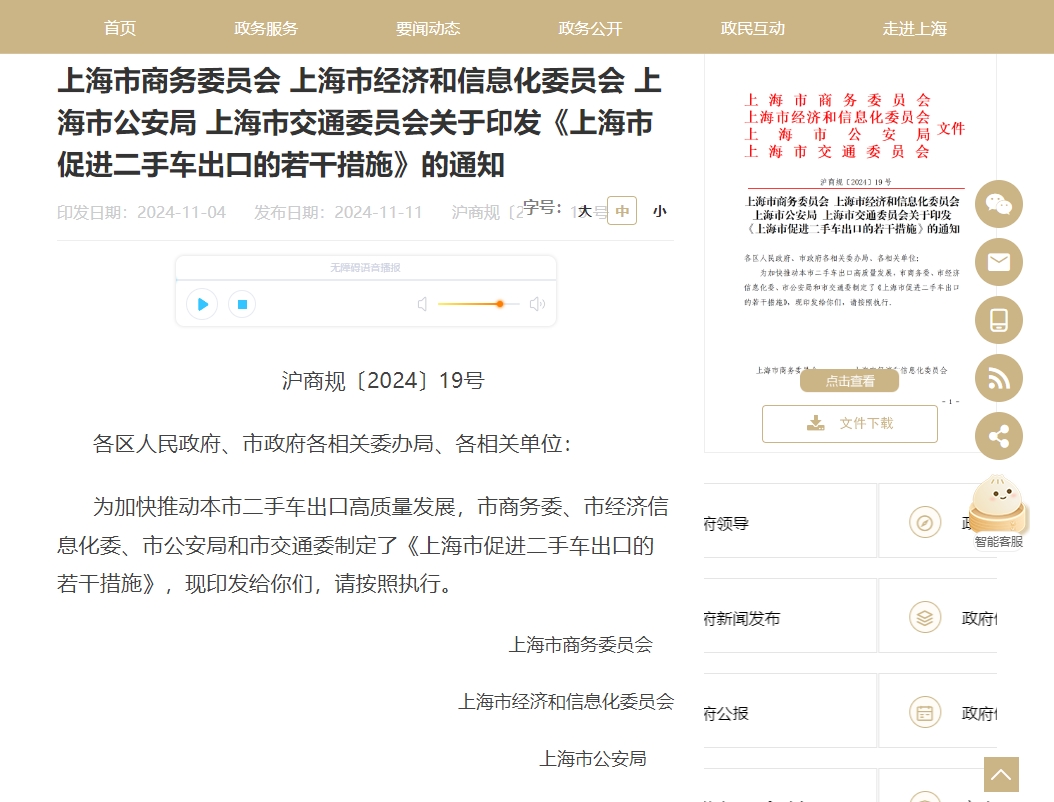This screenshot has height=802, width=1054.
Task: Click 点击查看 to view the document
Action: [848, 380]
